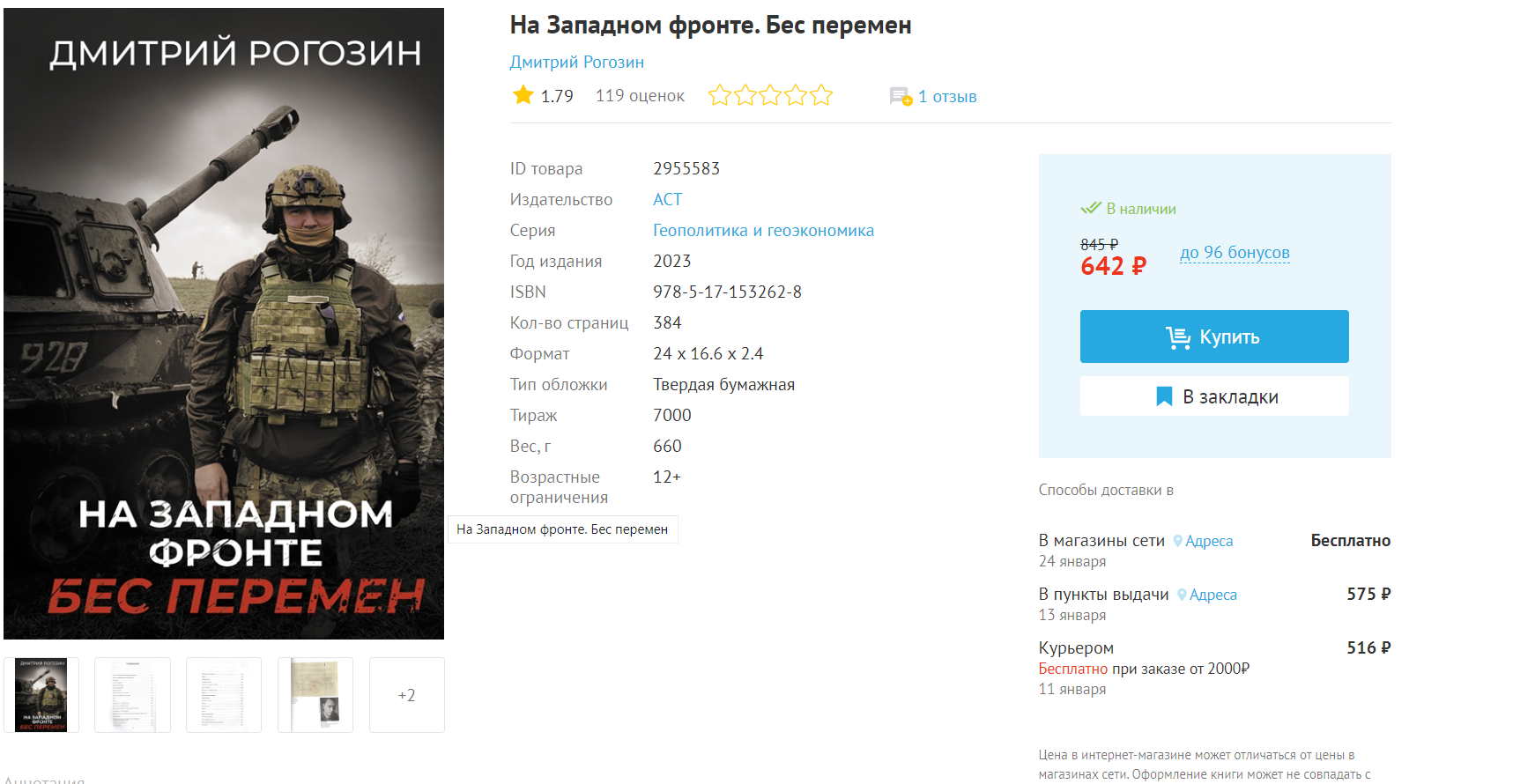Click the filled yellow rating star
The height and width of the screenshot is (784, 1535).
pyautogui.click(x=523, y=95)
